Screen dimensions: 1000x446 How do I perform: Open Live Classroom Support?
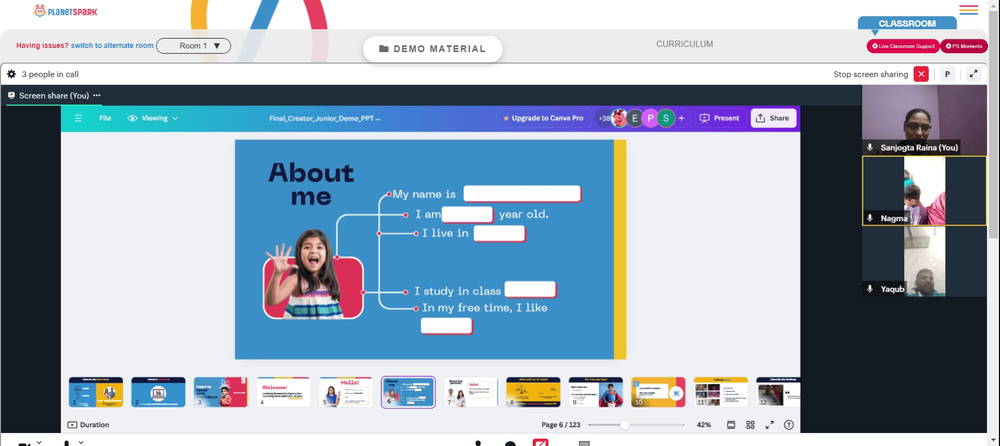coord(902,46)
